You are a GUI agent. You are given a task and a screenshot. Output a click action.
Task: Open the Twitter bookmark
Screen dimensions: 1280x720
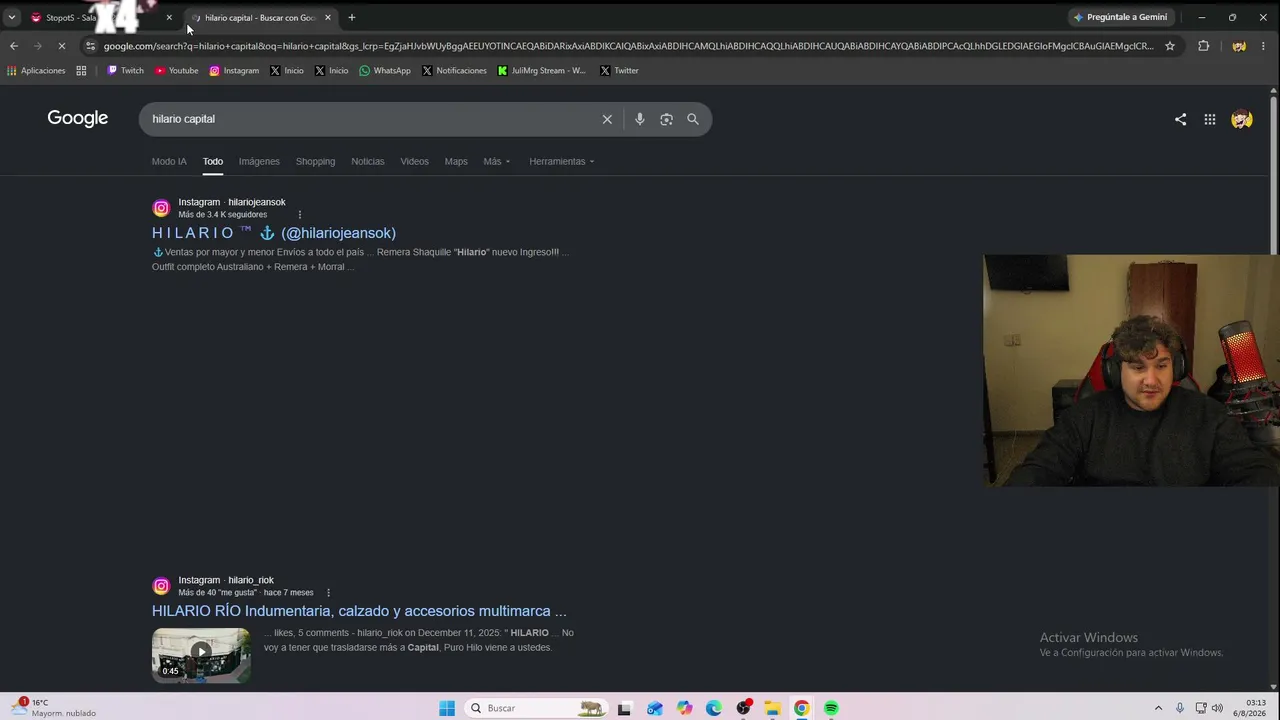coord(619,71)
